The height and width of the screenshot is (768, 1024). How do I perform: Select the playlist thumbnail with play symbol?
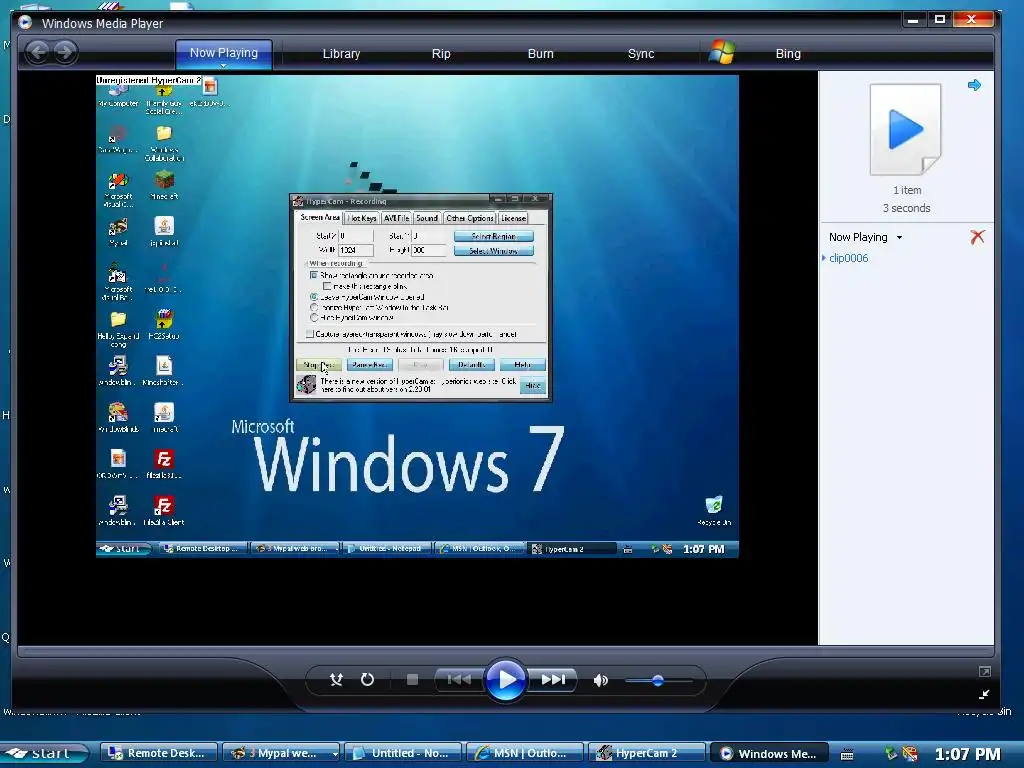(906, 129)
